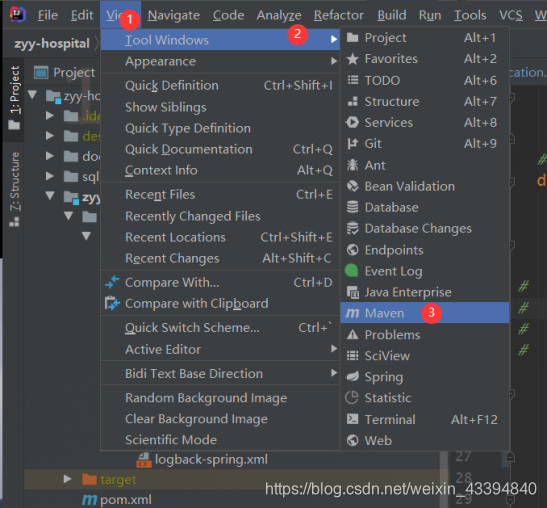This screenshot has height=508, width=547.
Task: Open the Tools menu
Action: pyautogui.click(x=470, y=15)
